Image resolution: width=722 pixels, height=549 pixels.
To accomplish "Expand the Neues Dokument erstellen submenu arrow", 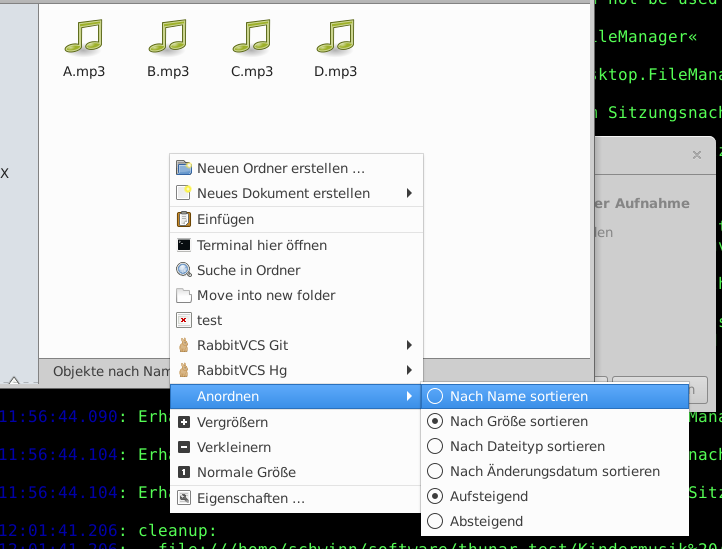I will [x=409, y=193].
